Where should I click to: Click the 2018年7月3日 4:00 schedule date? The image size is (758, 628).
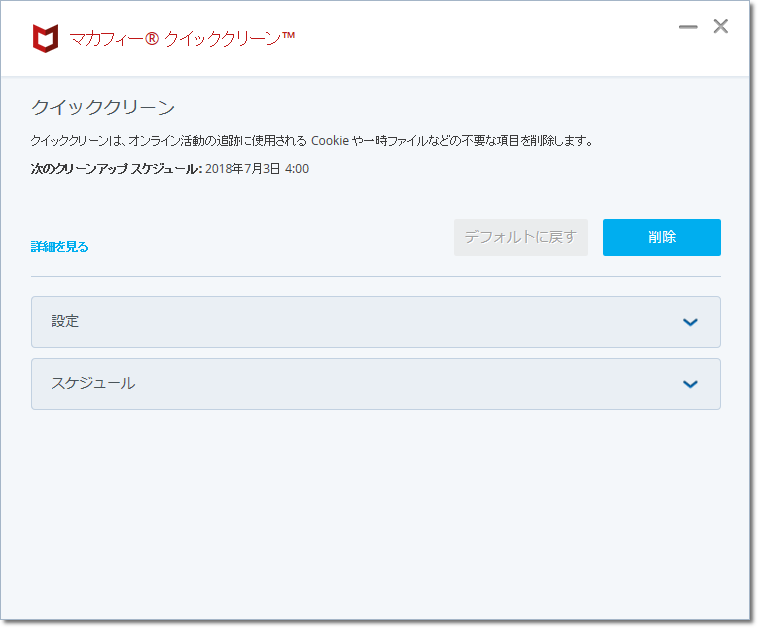(257, 169)
